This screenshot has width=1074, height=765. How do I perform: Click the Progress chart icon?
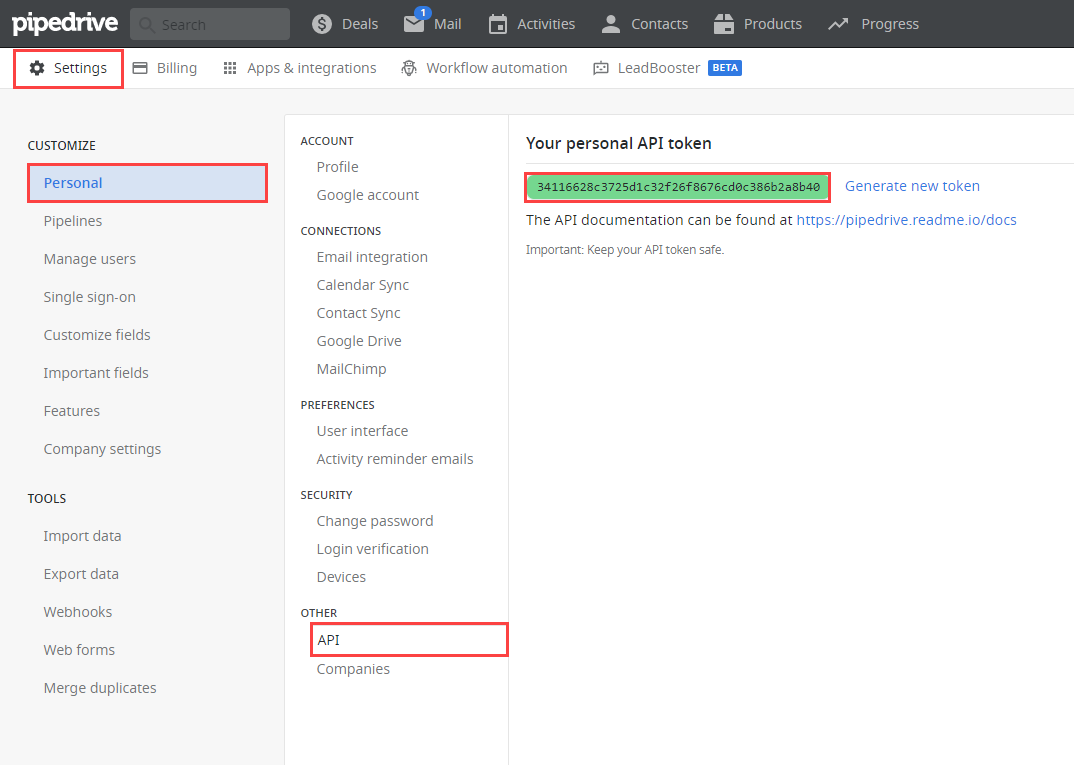[838, 24]
